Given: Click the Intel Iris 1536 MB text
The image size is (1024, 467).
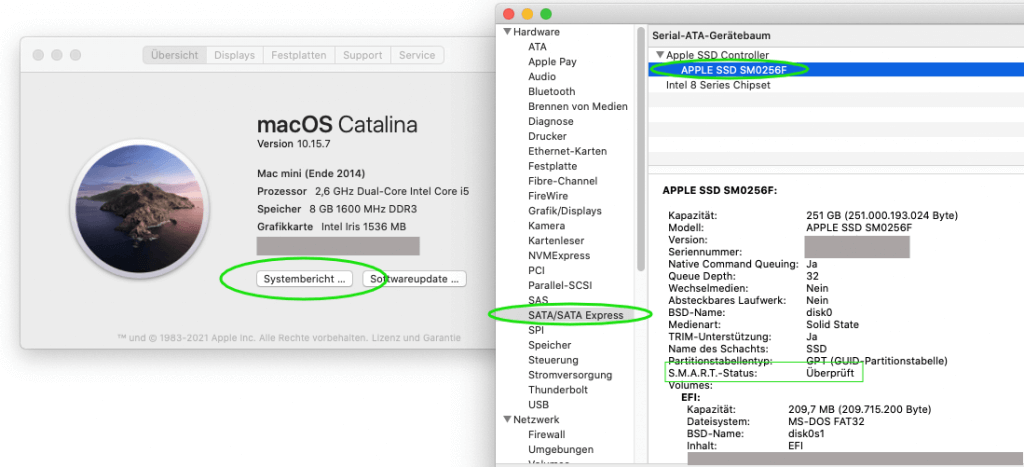Looking at the screenshot, I should (364, 227).
